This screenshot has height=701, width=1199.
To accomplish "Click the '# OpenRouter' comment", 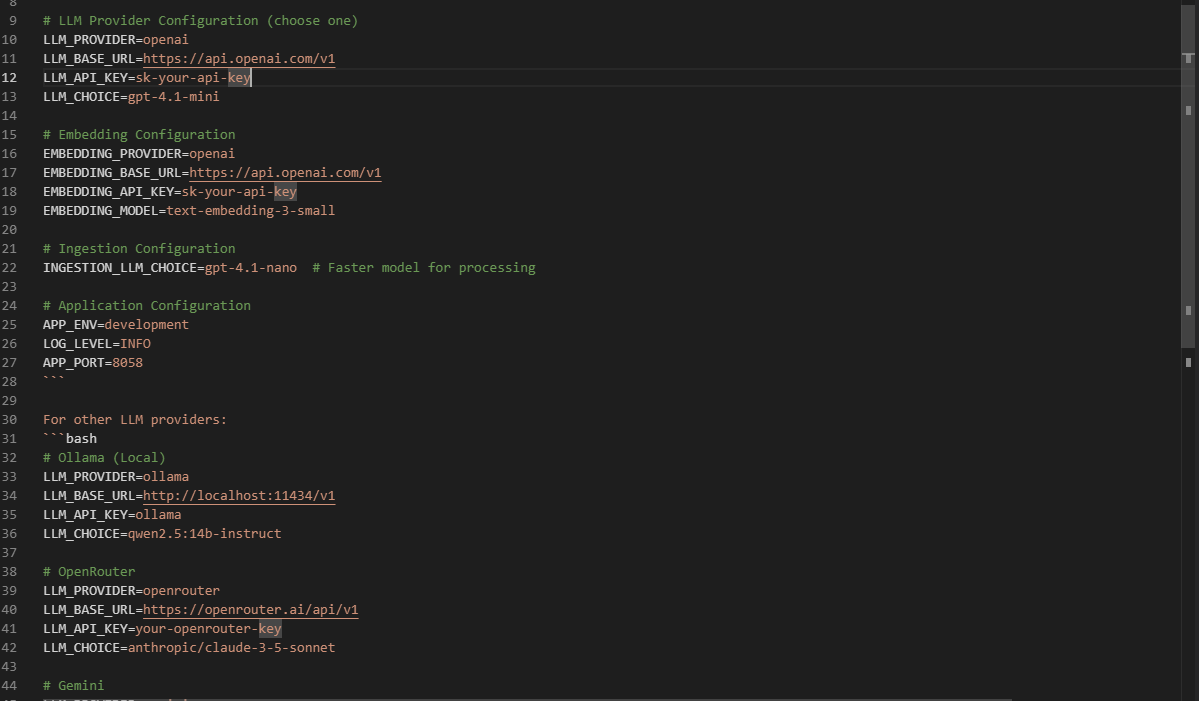I will point(89,572).
